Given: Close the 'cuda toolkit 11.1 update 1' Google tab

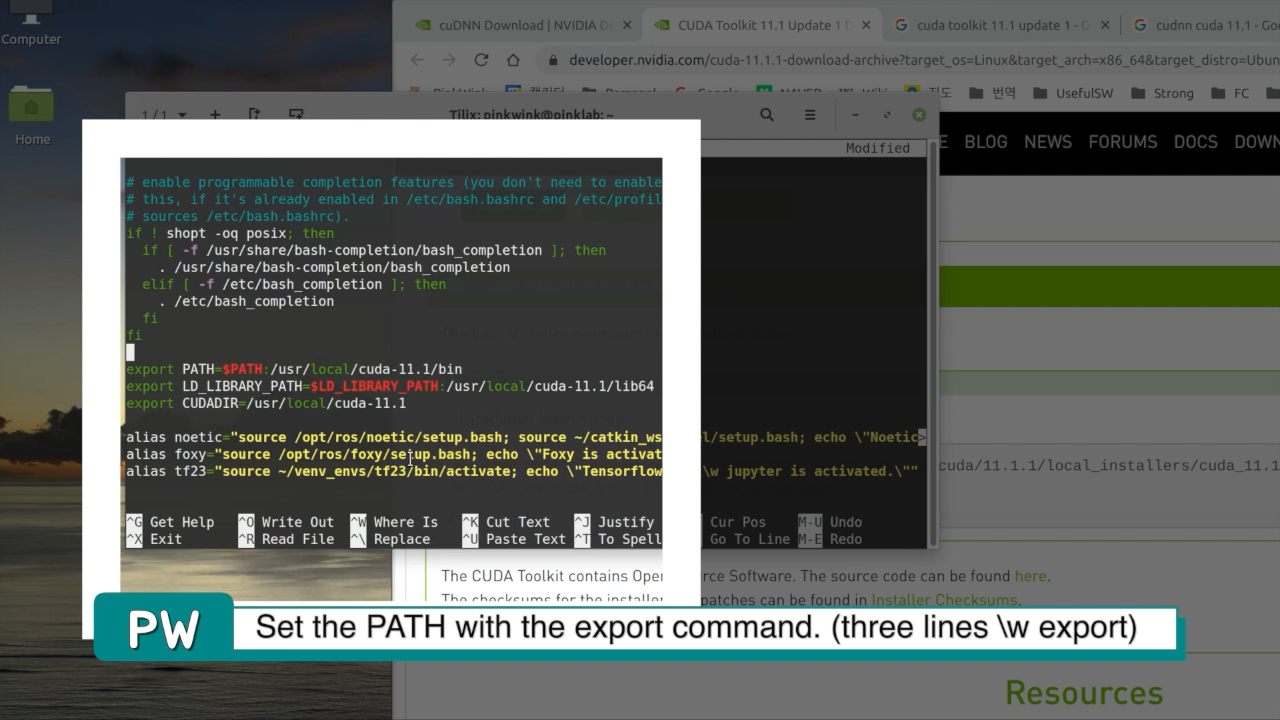Looking at the screenshot, I should tap(1104, 26).
